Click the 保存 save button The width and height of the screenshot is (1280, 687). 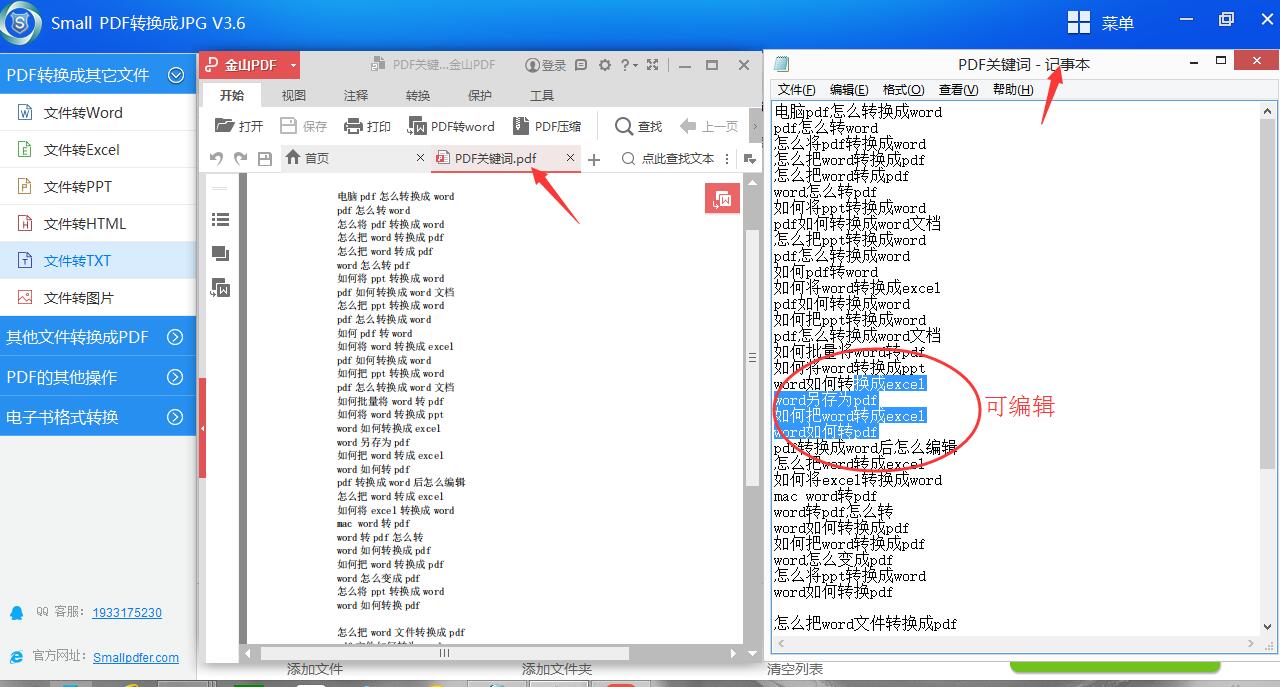coord(304,126)
